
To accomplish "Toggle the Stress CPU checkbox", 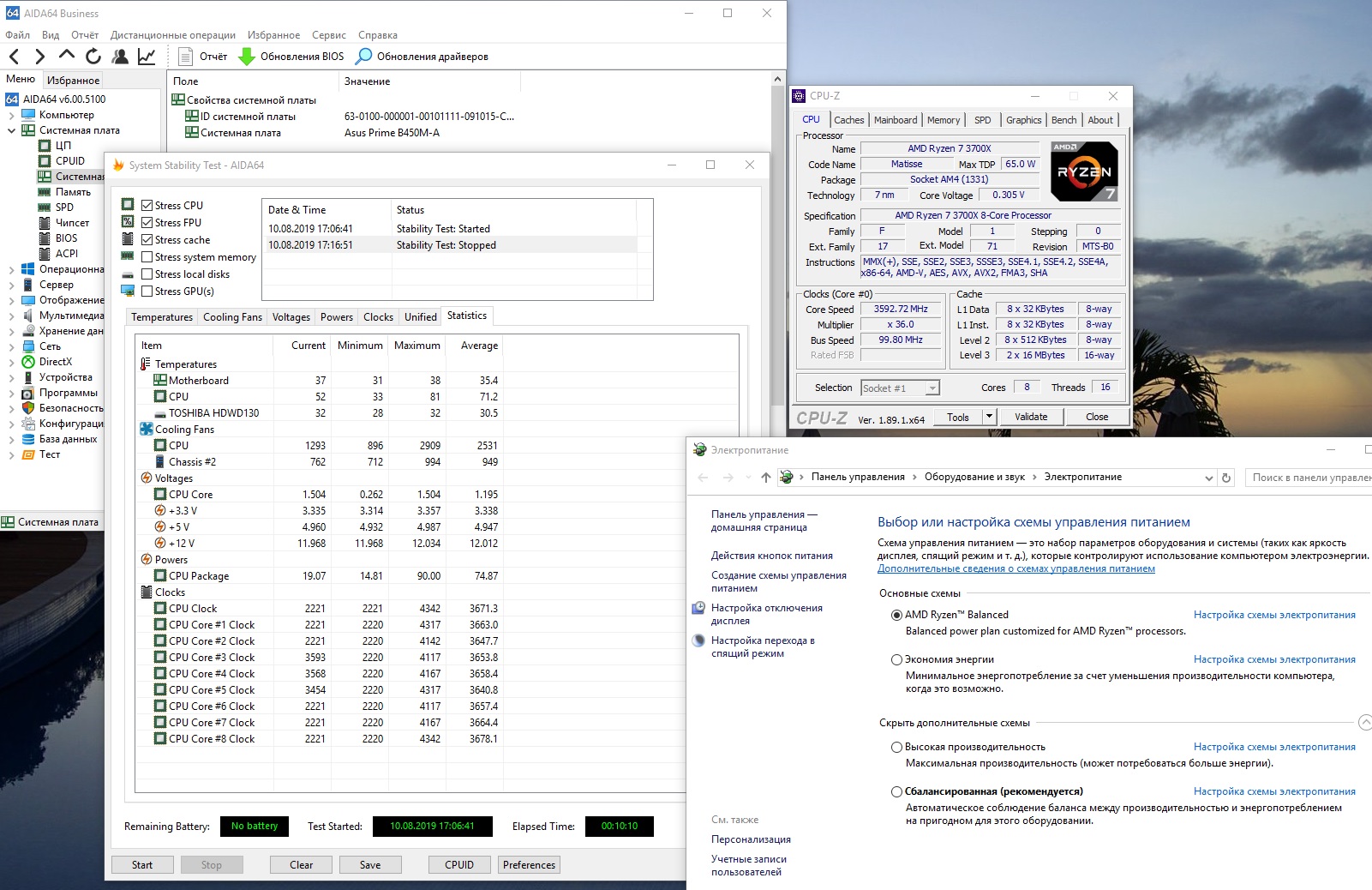I will coord(147,206).
